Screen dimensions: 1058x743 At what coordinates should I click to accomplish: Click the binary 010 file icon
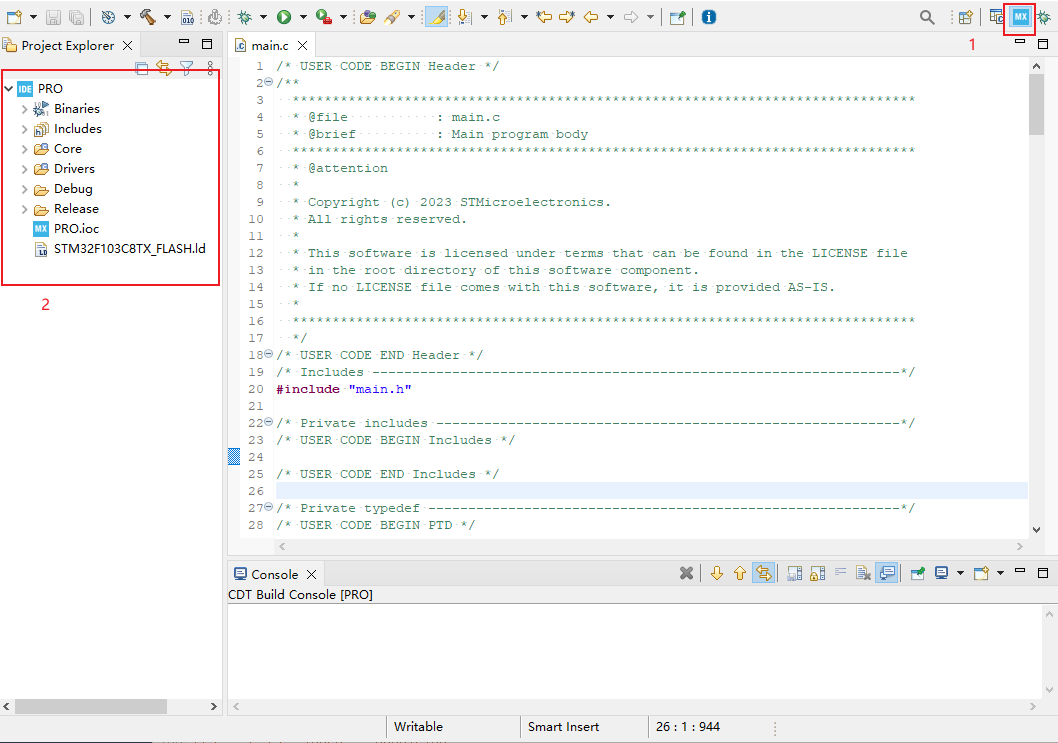pyautogui.click(x=188, y=17)
